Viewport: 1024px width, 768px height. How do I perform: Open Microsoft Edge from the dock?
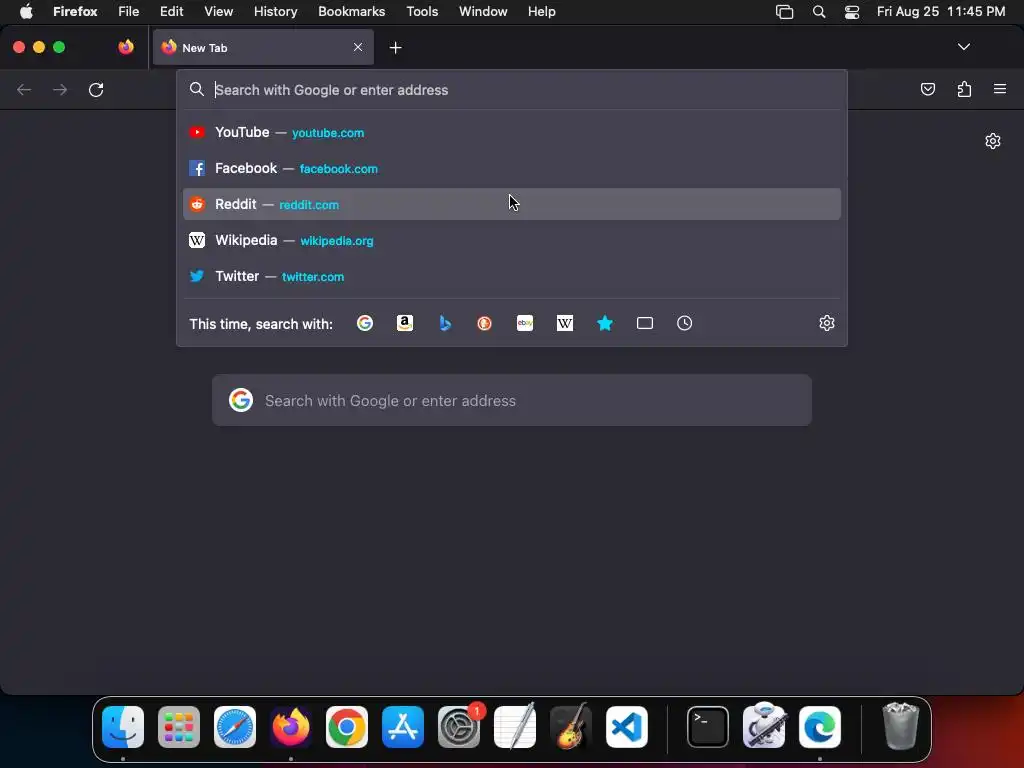point(820,727)
